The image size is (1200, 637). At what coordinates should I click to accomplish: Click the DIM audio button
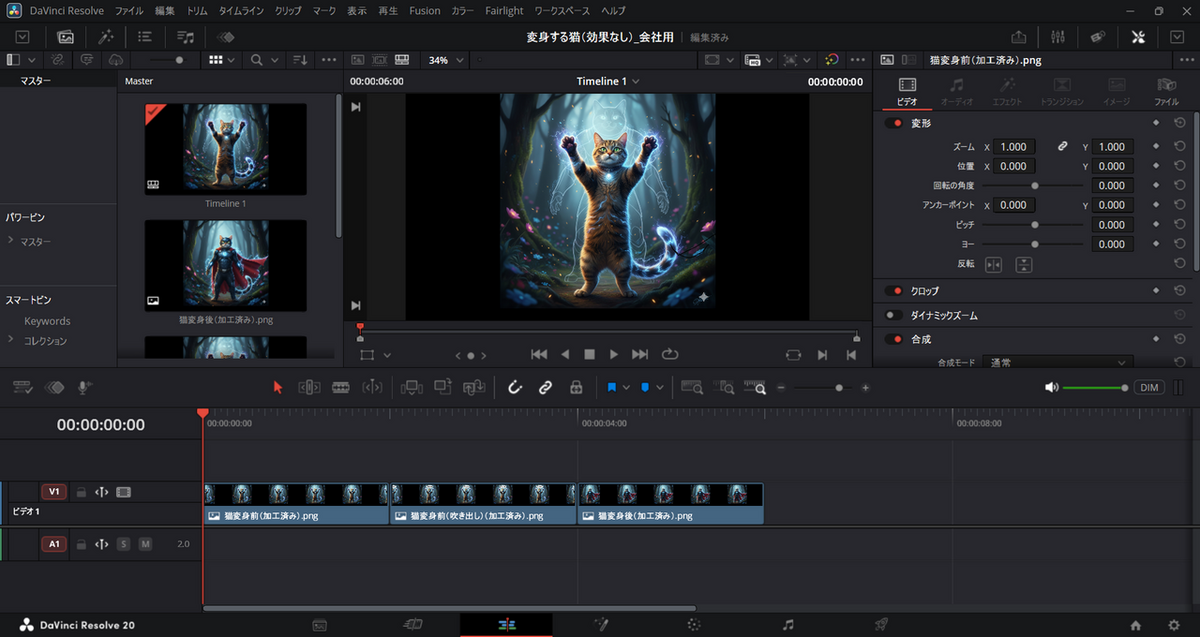click(1149, 387)
